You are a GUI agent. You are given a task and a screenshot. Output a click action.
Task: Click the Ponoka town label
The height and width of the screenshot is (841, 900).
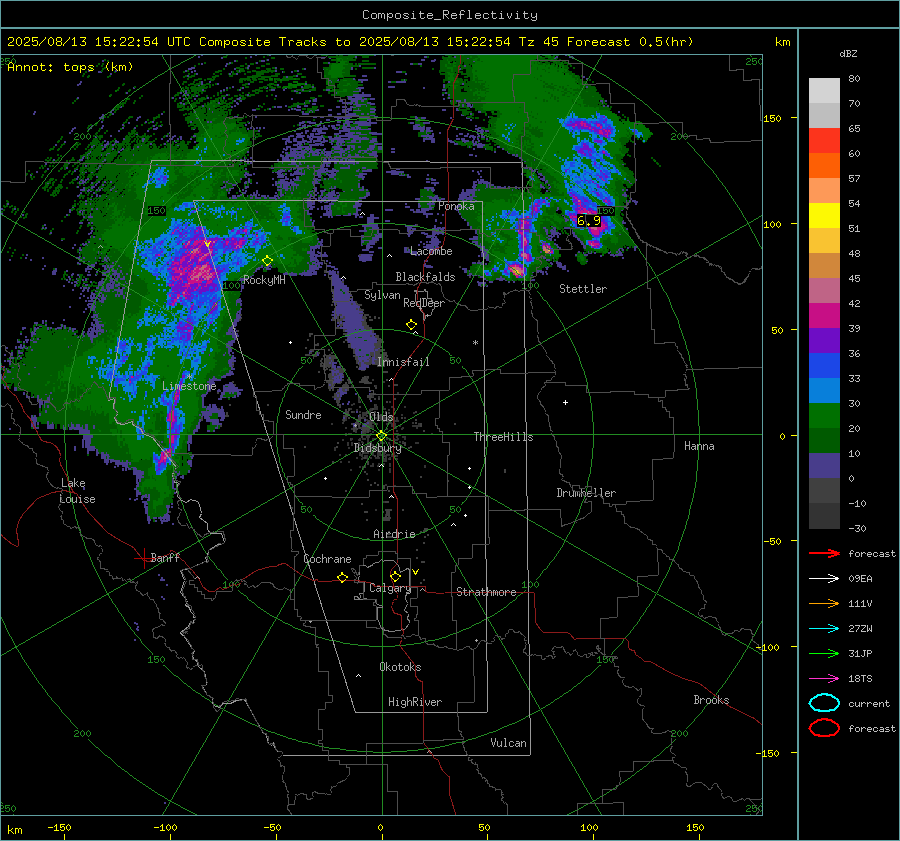click(456, 206)
